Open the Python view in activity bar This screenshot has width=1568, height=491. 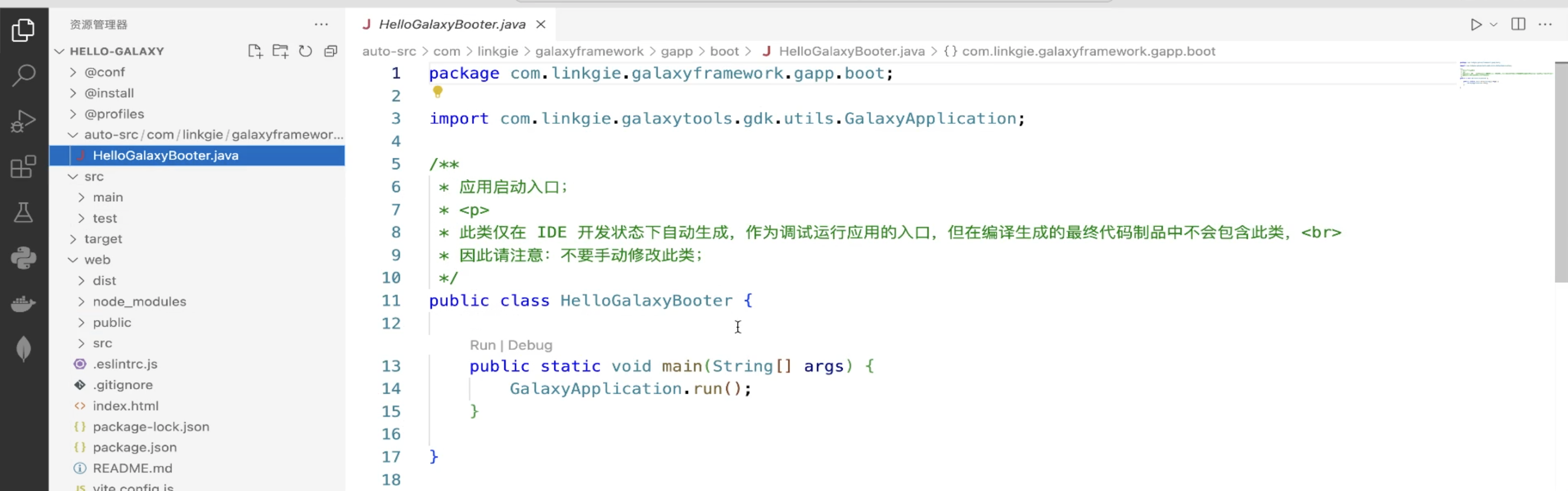(23, 258)
